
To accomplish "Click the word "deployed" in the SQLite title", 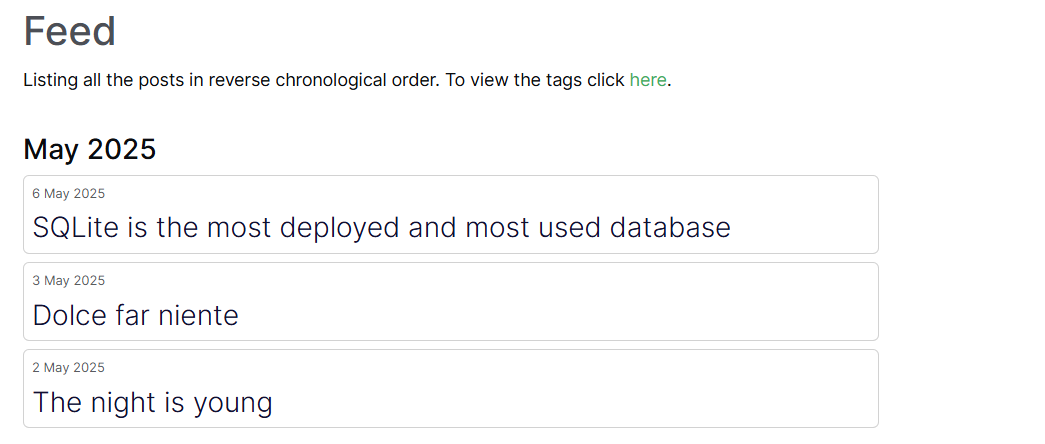I will 340,228.
